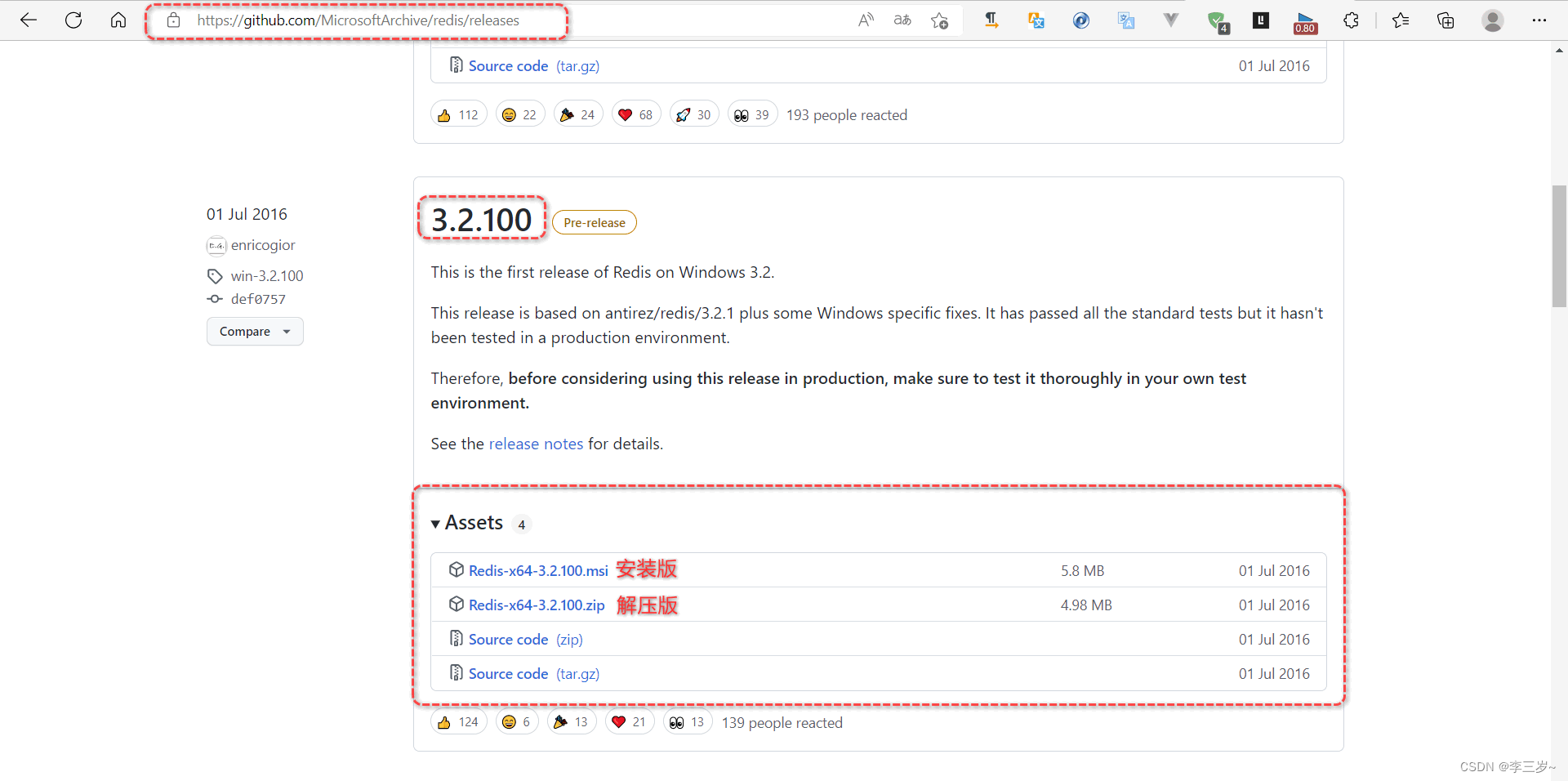Screen dimensions: 1568x781
Task: Open the green shield extension with badge 4
Action: coord(1217,22)
